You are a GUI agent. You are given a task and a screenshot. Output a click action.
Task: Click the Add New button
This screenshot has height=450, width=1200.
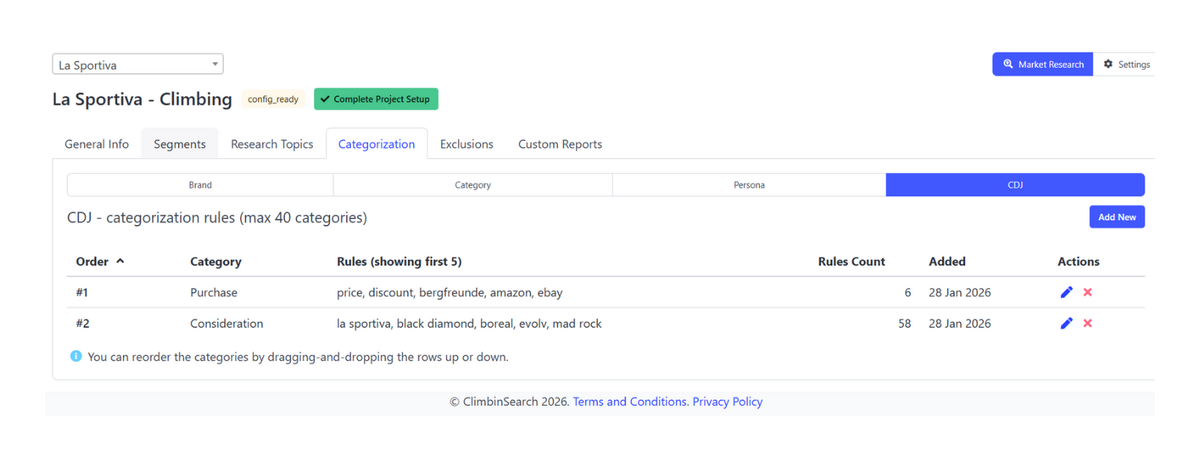click(x=1116, y=217)
